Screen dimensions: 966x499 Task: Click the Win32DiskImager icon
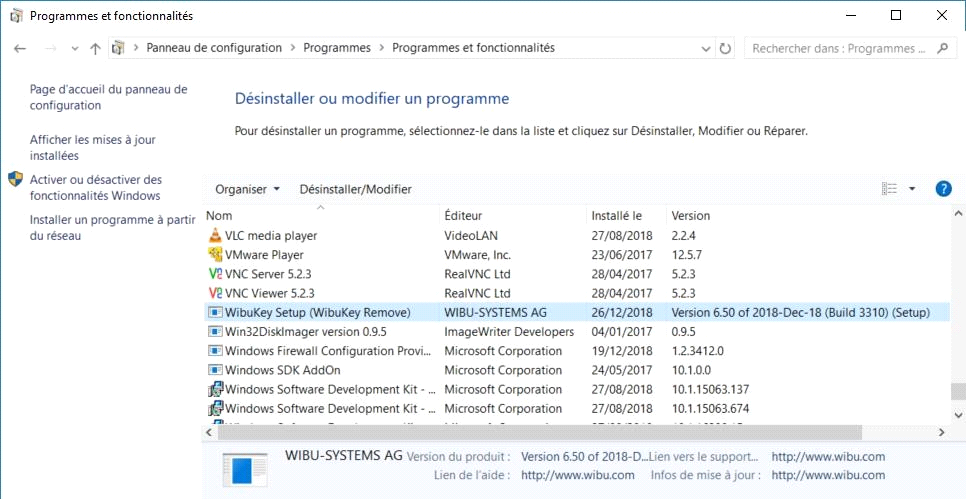(x=214, y=331)
